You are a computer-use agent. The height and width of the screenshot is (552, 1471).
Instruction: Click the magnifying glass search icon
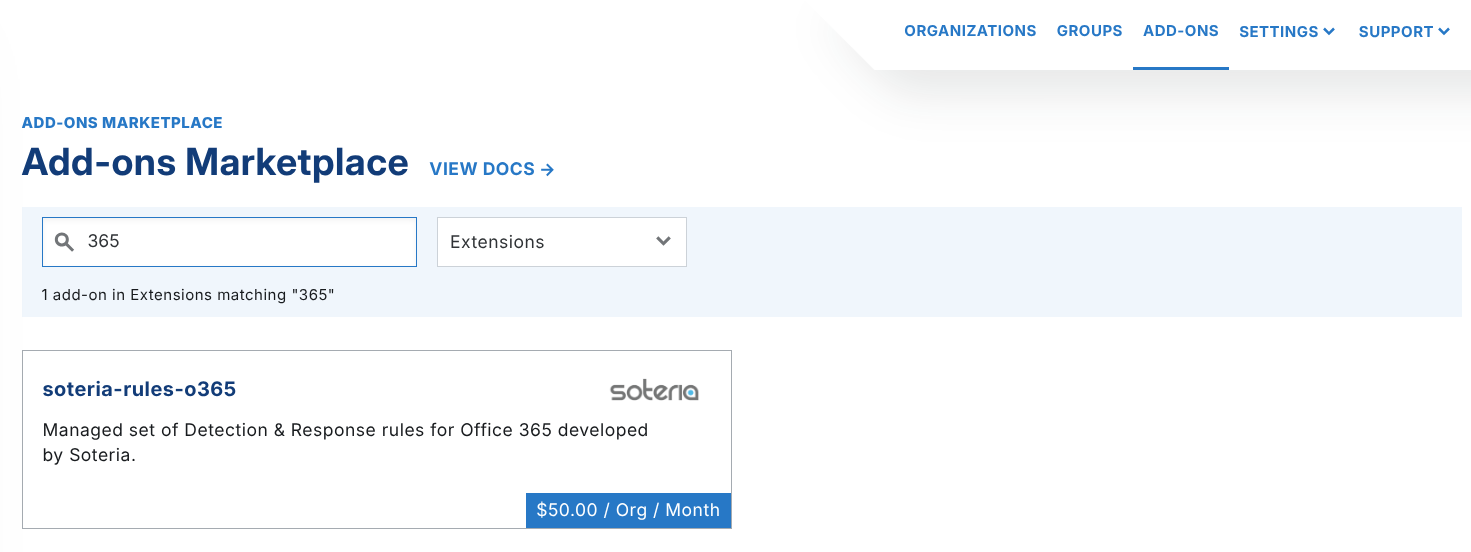tap(64, 242)
